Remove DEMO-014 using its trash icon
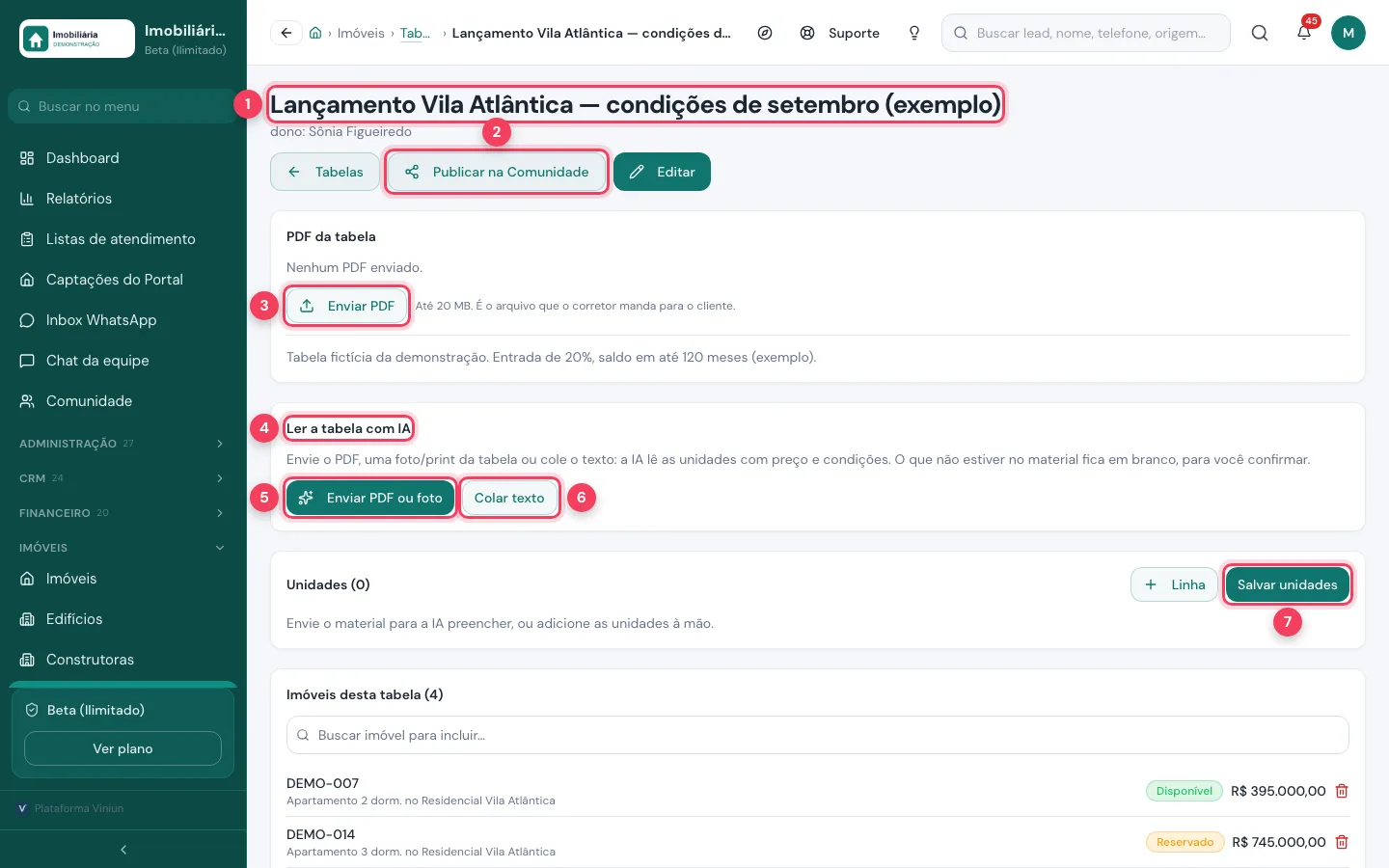 pos(1342,842)
